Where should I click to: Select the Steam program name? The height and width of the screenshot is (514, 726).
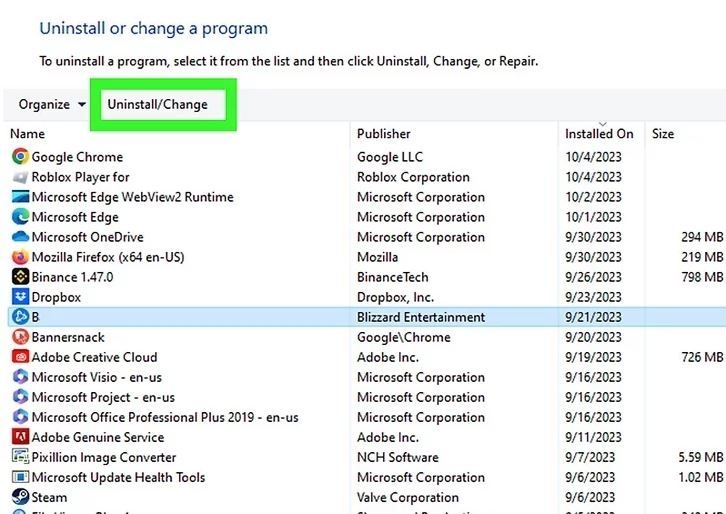[49, 497]
